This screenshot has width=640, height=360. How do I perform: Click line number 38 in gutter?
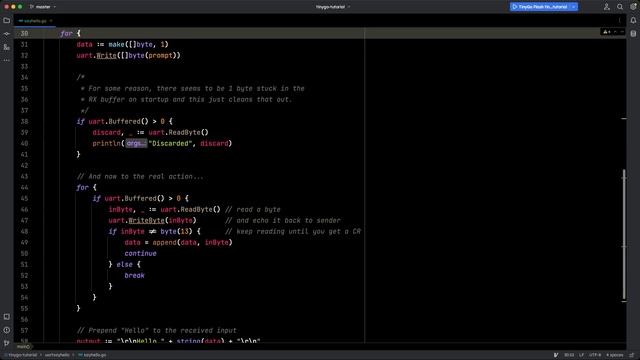[x=24, y=122]
